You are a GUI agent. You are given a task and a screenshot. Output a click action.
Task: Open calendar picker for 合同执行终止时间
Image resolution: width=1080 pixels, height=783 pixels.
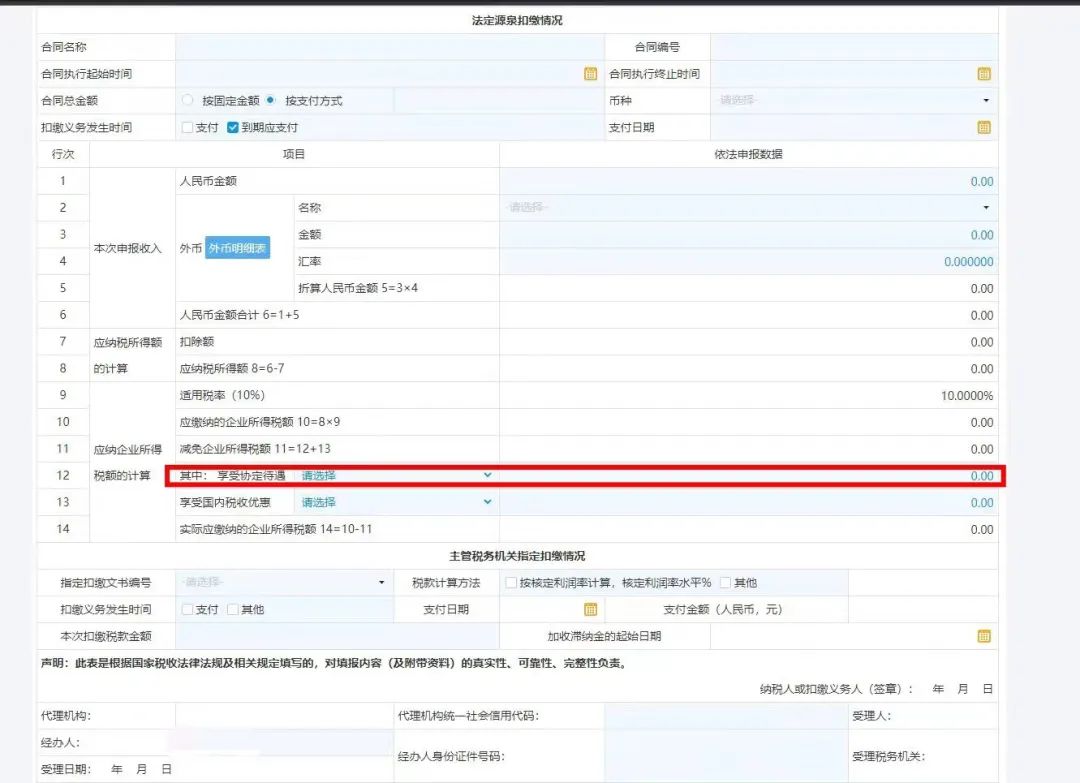click(984, 74)
